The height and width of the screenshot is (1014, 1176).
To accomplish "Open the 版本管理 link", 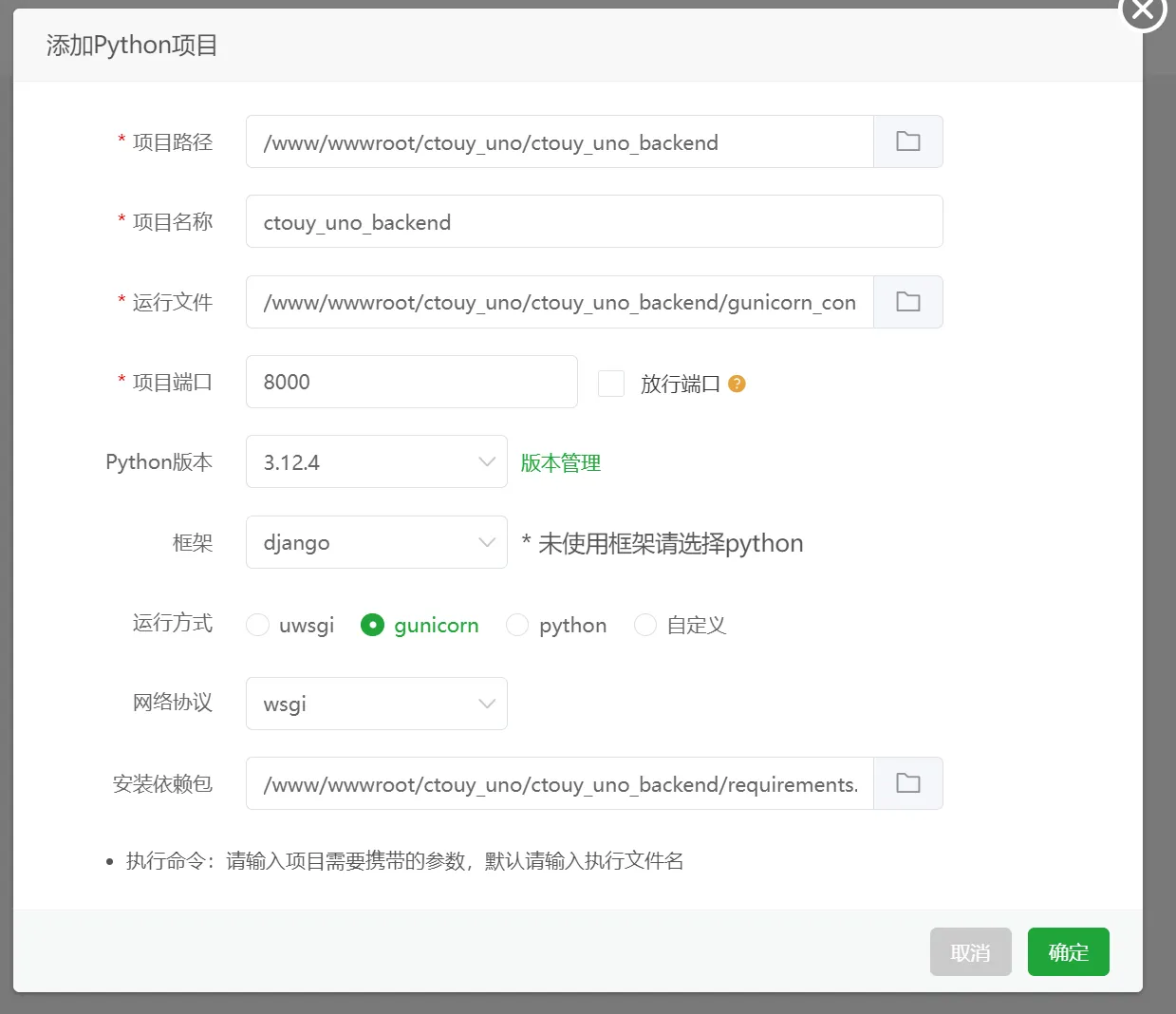I will [561, 462].
